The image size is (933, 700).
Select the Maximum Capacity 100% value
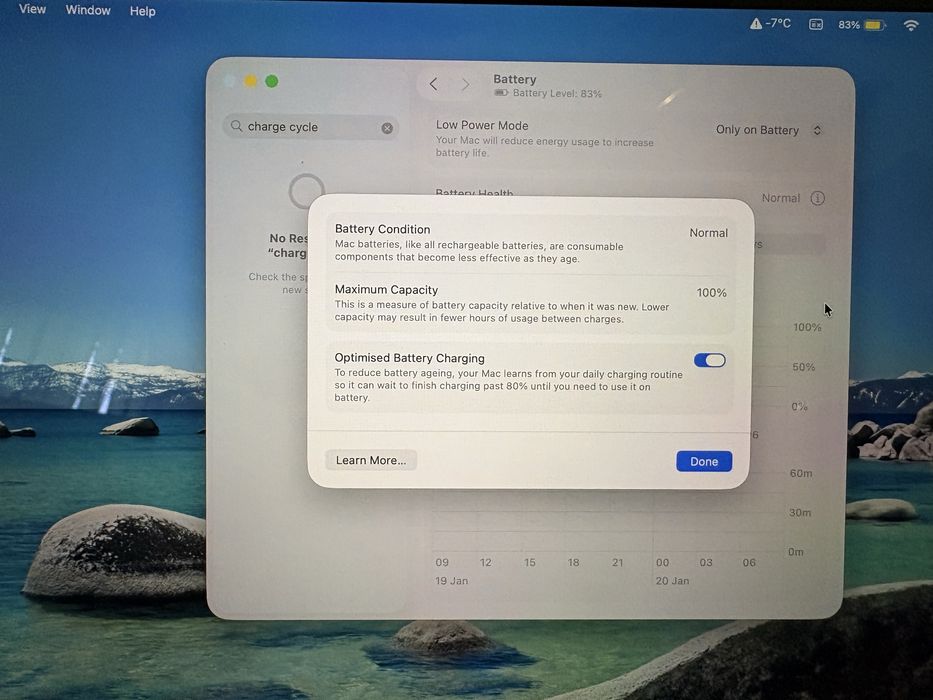(712, 293)
